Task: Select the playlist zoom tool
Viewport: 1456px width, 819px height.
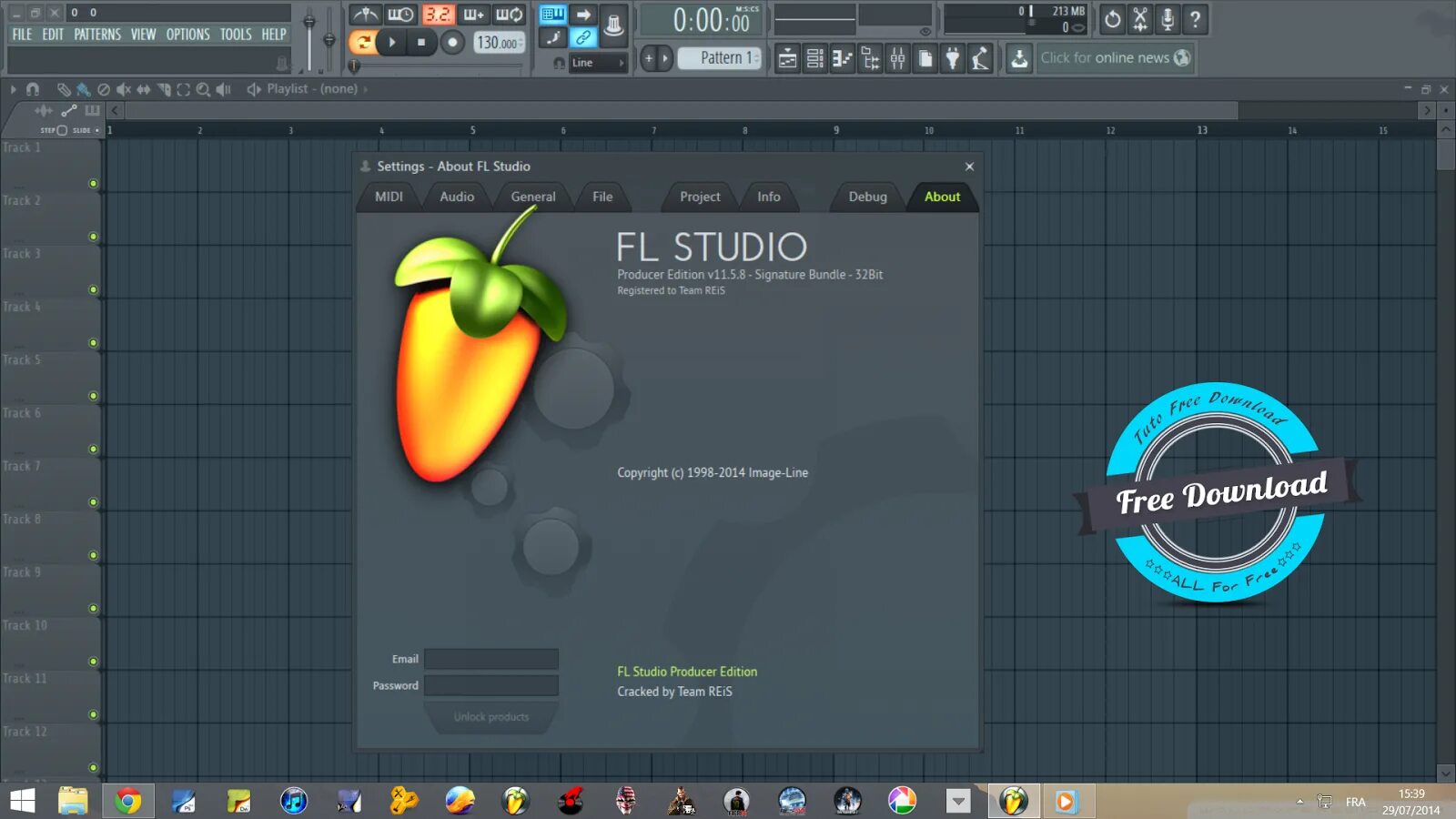Action: 204,89
